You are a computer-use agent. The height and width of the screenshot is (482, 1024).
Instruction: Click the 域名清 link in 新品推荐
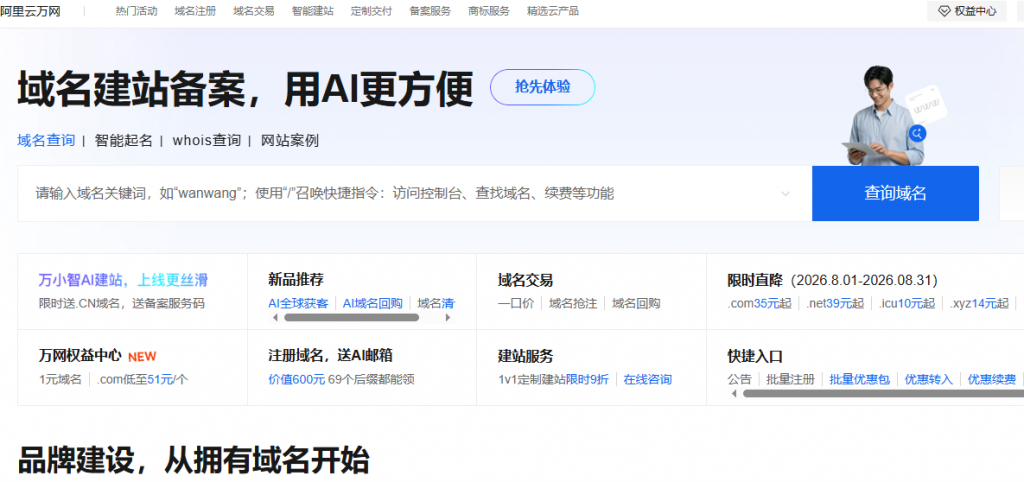pyautogui.click(x=436, y=303)
